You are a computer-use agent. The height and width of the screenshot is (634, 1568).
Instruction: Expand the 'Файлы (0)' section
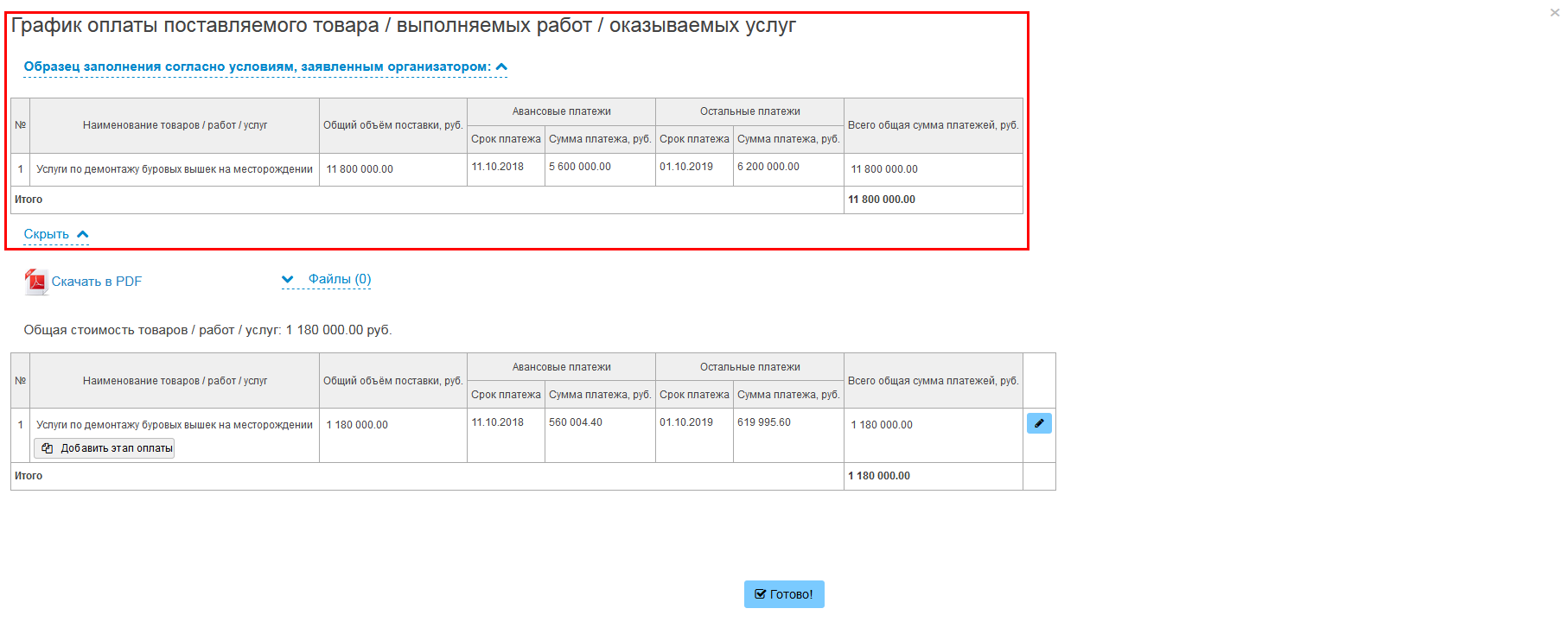(327, 279)
